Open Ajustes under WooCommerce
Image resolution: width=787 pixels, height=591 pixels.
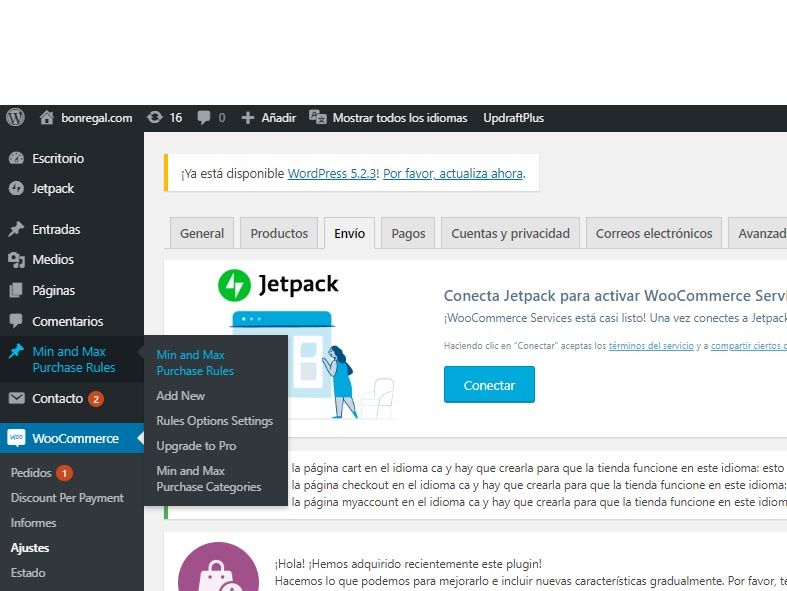30,548
